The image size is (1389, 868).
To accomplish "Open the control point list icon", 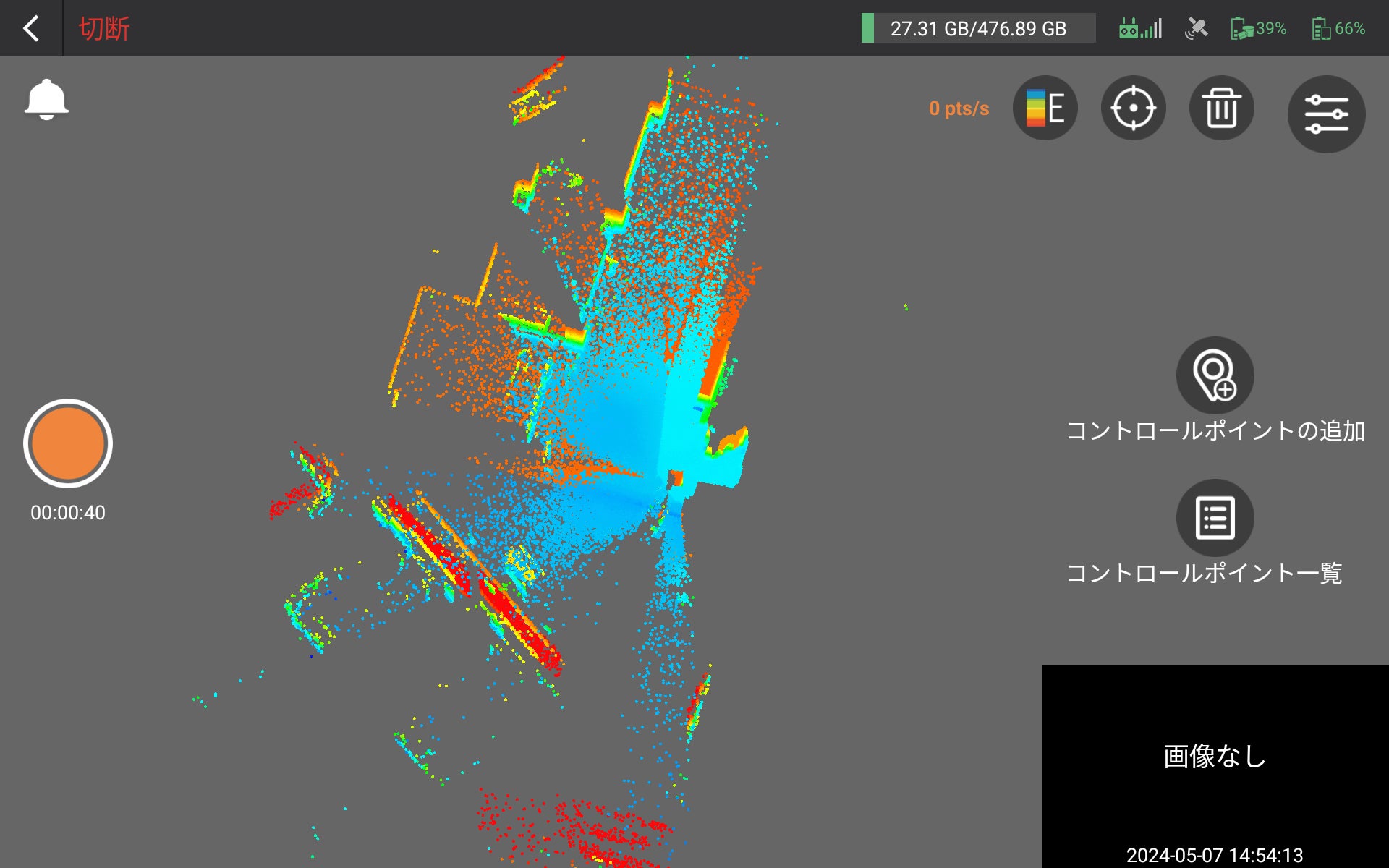I will (1215, 518).
